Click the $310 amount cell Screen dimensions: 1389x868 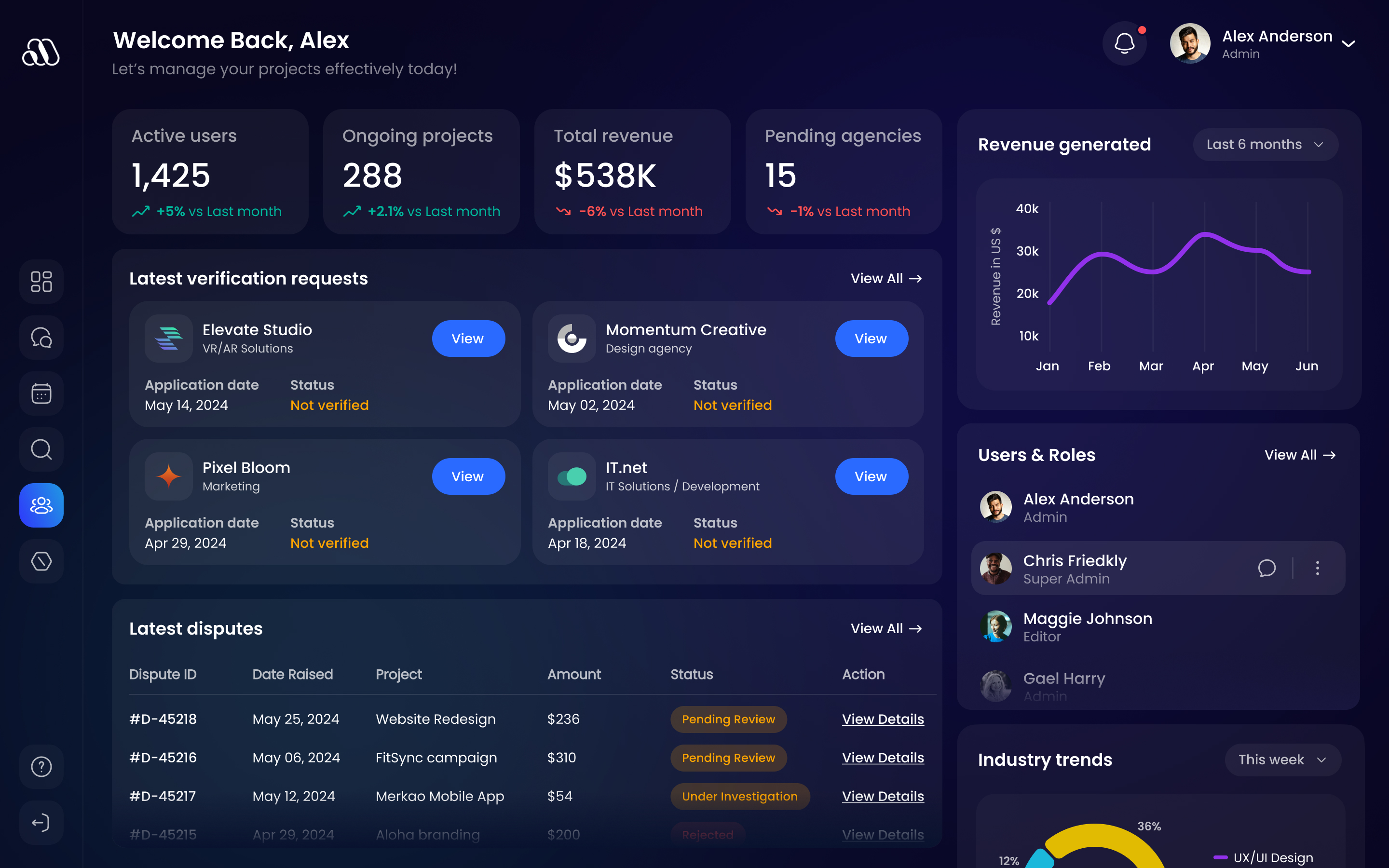tap(561, 757)
